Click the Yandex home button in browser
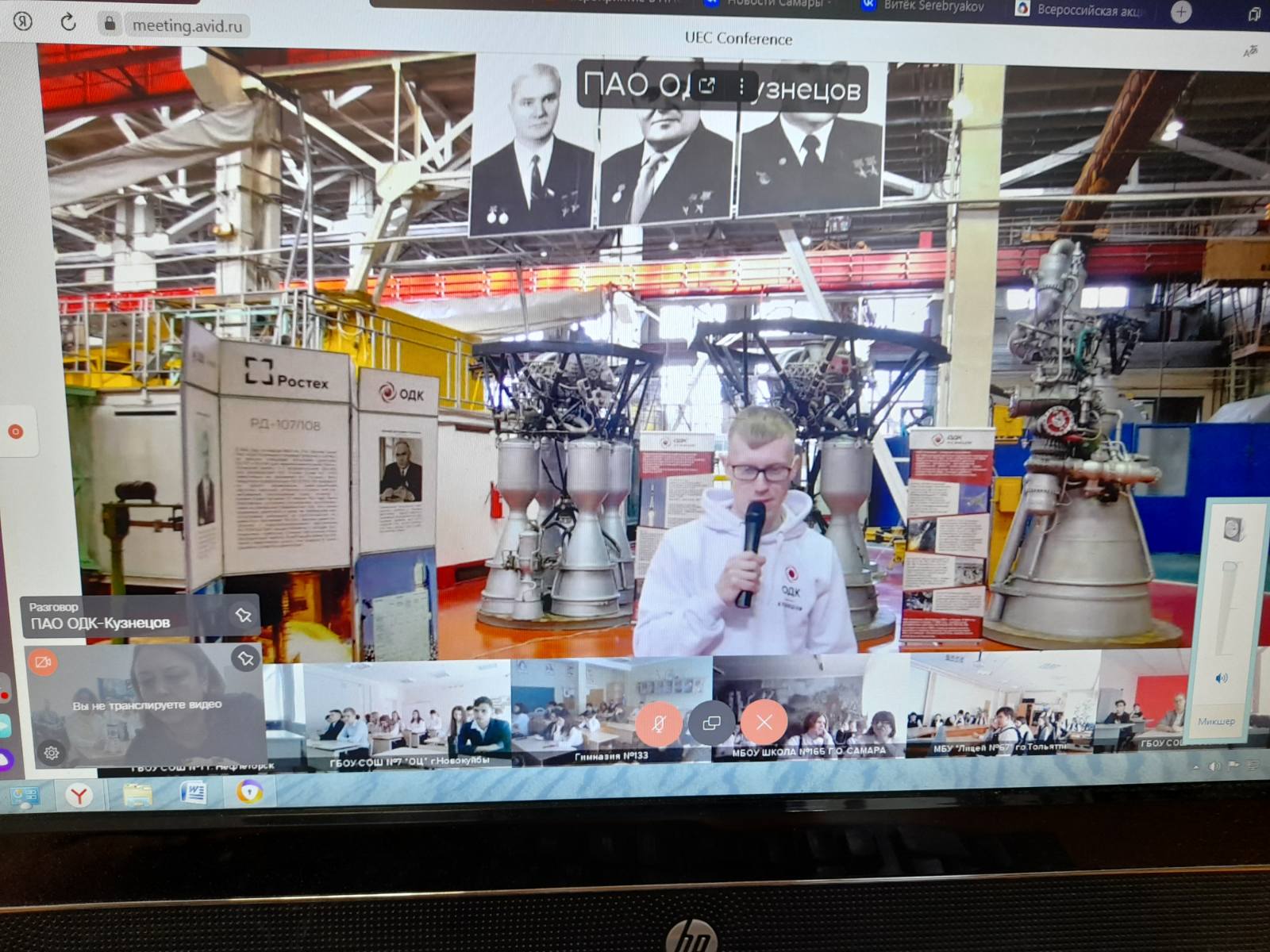The height and width of the screenshot is (952, 1270). point(23,21)
